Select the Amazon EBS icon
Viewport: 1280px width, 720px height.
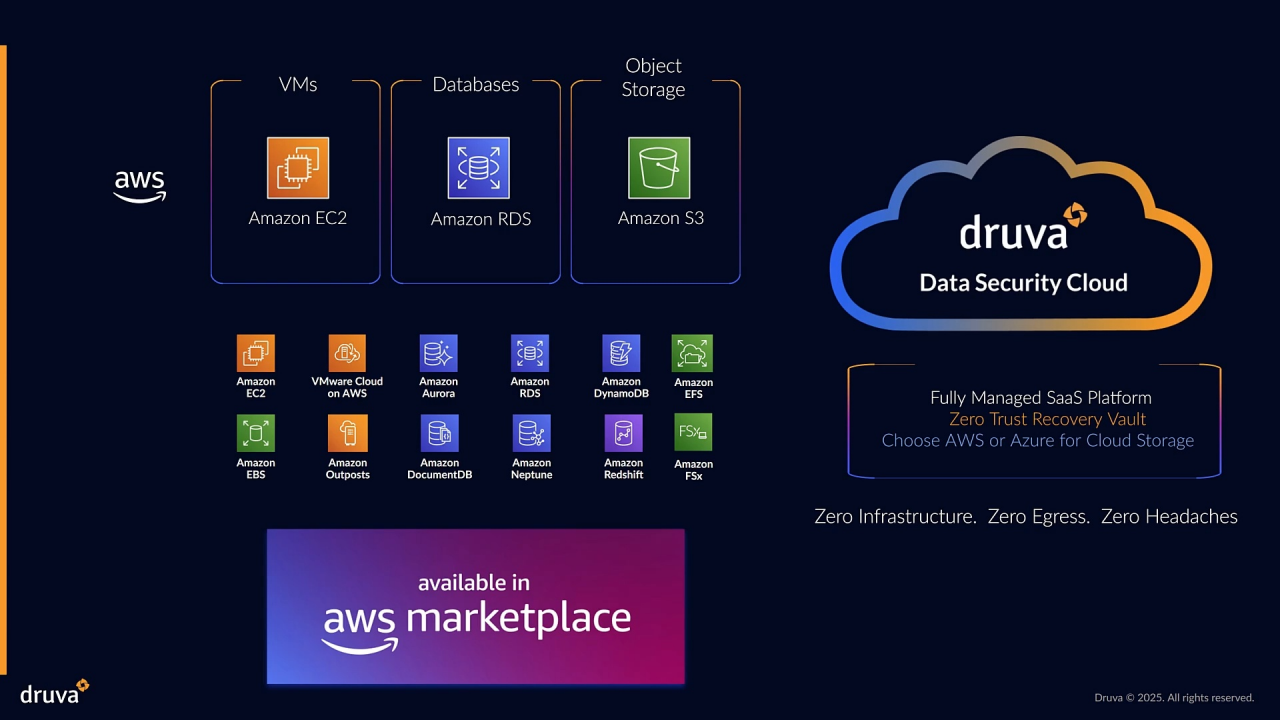coord(255,434)
